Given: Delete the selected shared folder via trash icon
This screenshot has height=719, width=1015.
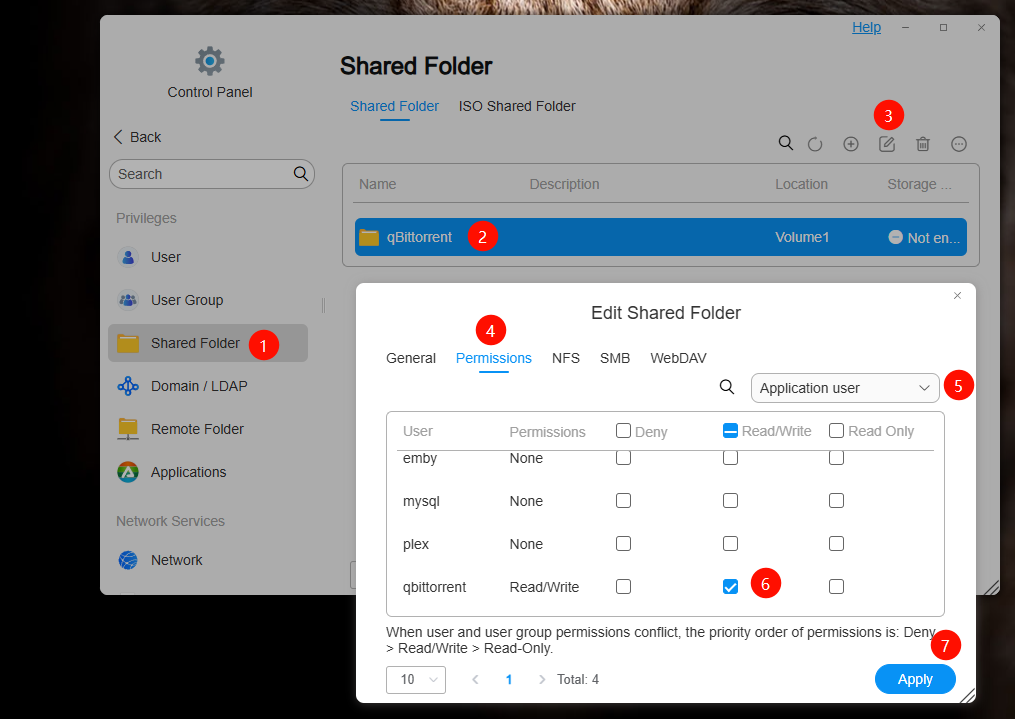Looking at the screenshot, I should (923, 144).
